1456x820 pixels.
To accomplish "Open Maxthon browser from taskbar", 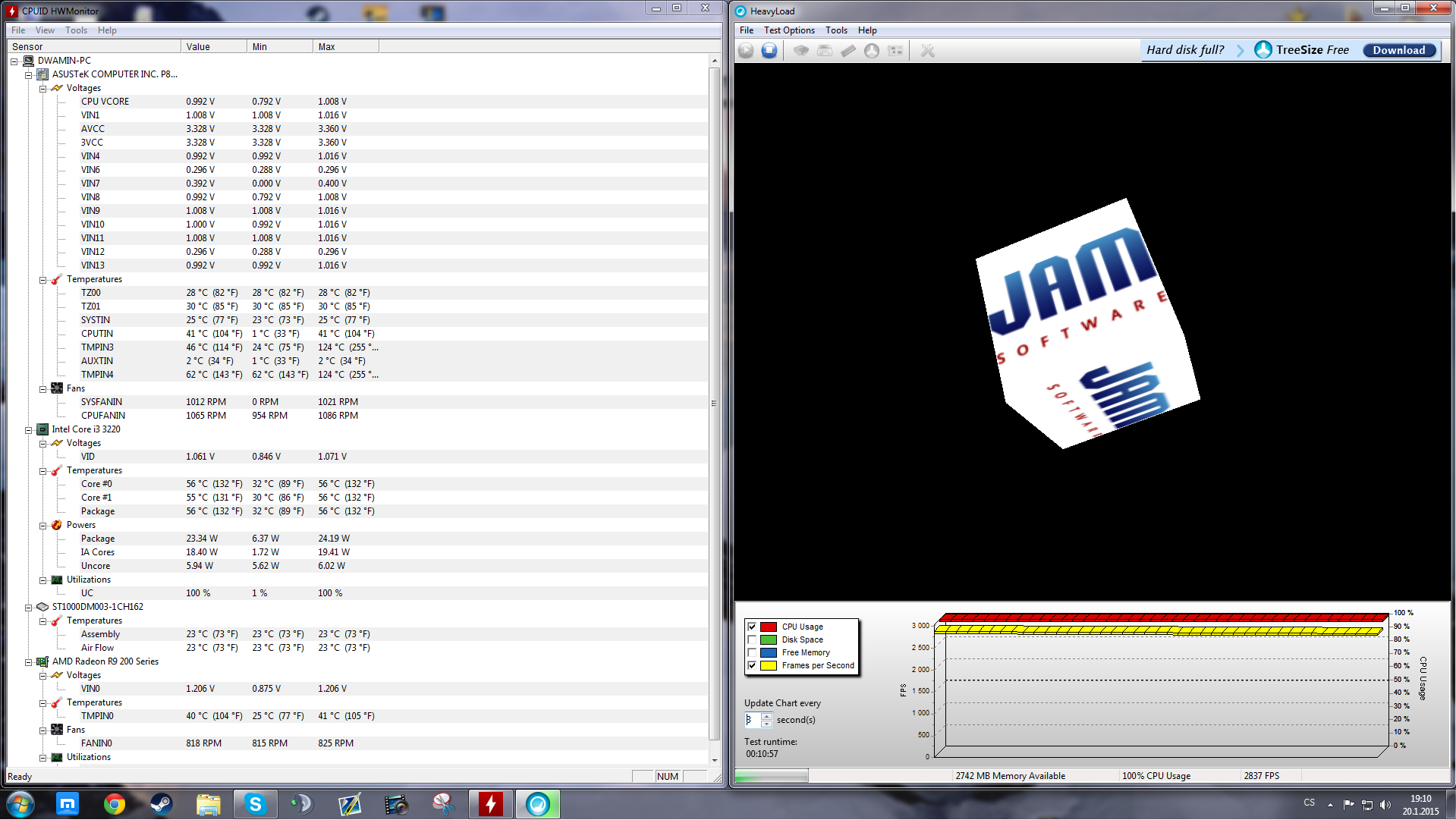I will [x=68, y=804].
